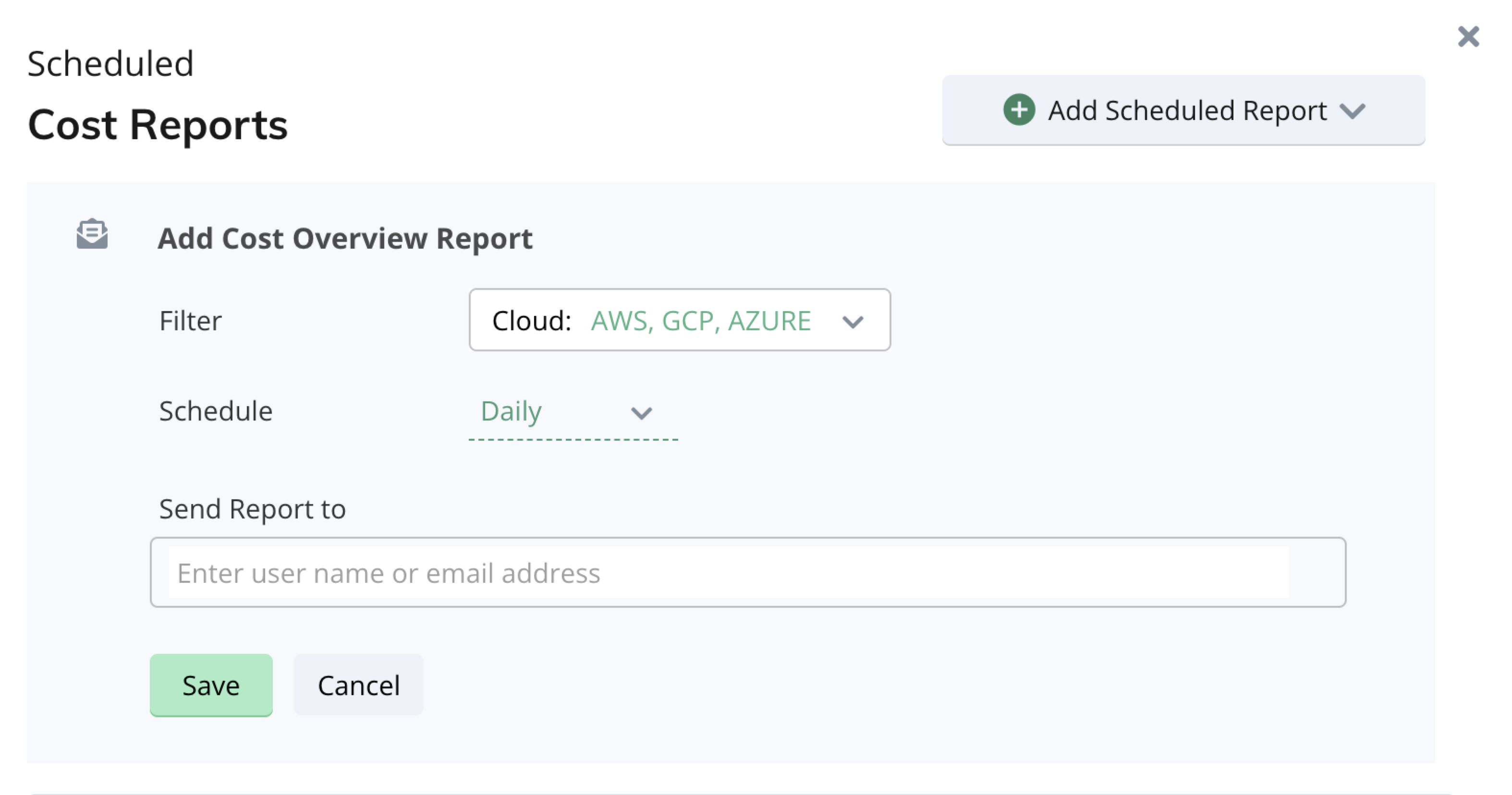Image resolution: width=1512 pixels, height=795 pixels.
Task: Close the Scheduled Cost Reports dialog
Action: [x=1468, y=37]
